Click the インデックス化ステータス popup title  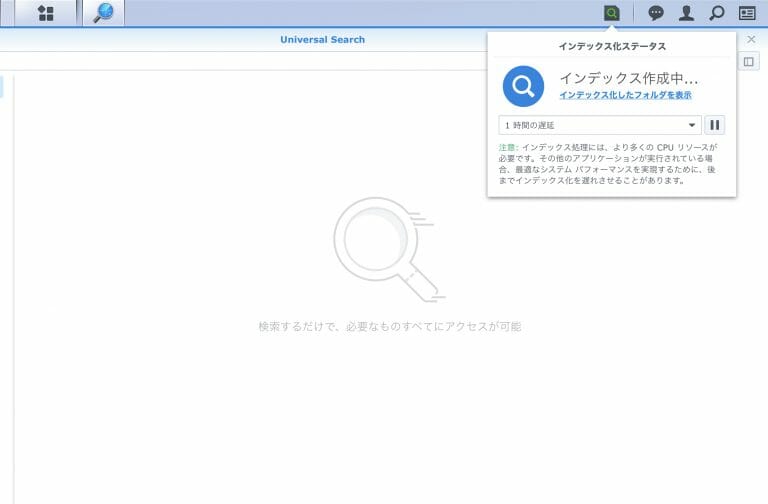pos(612,46)
